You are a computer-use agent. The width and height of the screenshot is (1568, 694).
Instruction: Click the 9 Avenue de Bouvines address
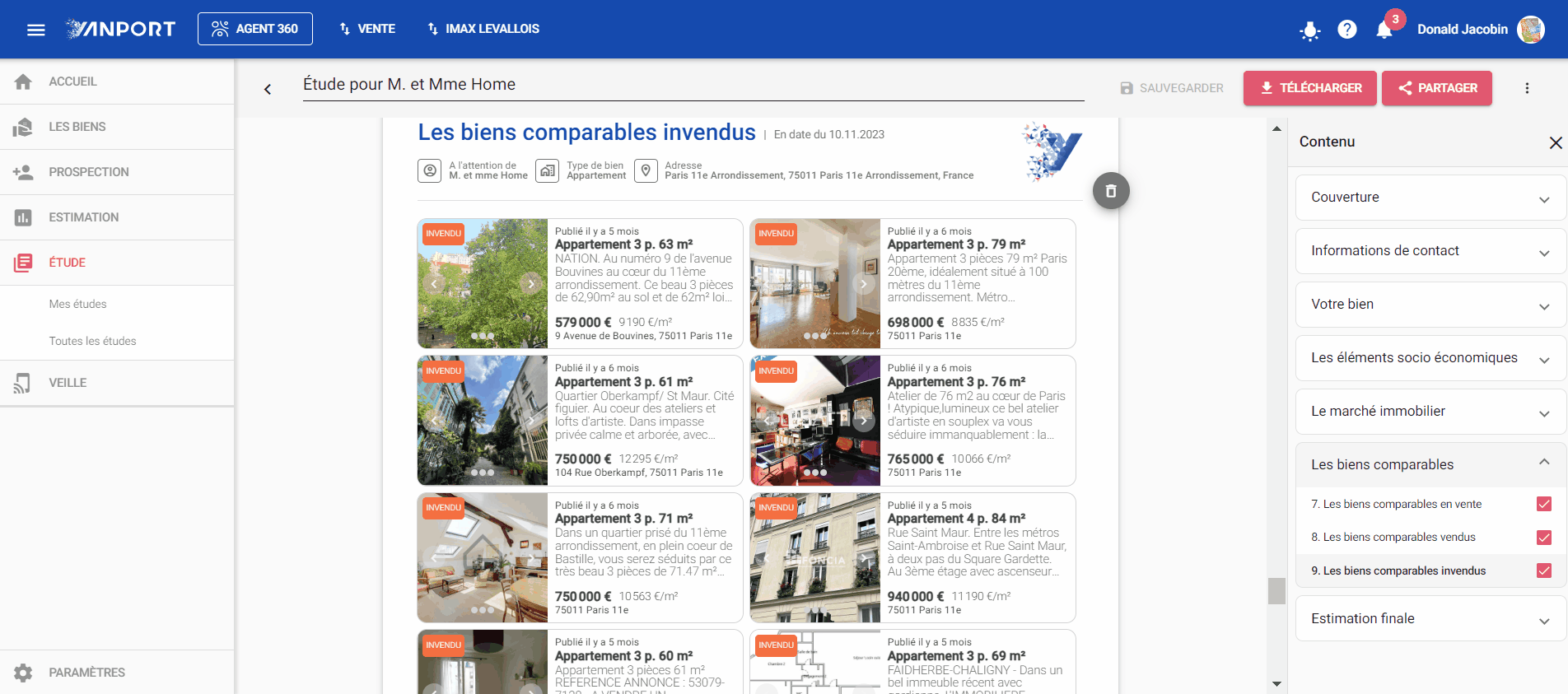pyautogui.click(x=643, y=336)
